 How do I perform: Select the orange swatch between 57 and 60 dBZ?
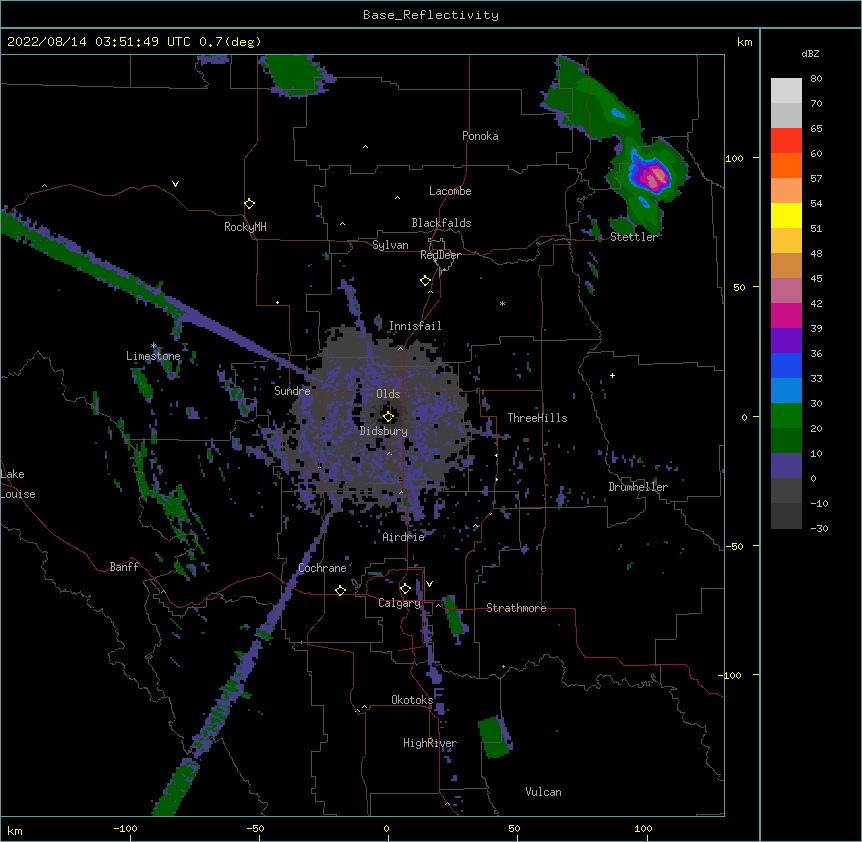pyautogui.click(x=786, y=165)
